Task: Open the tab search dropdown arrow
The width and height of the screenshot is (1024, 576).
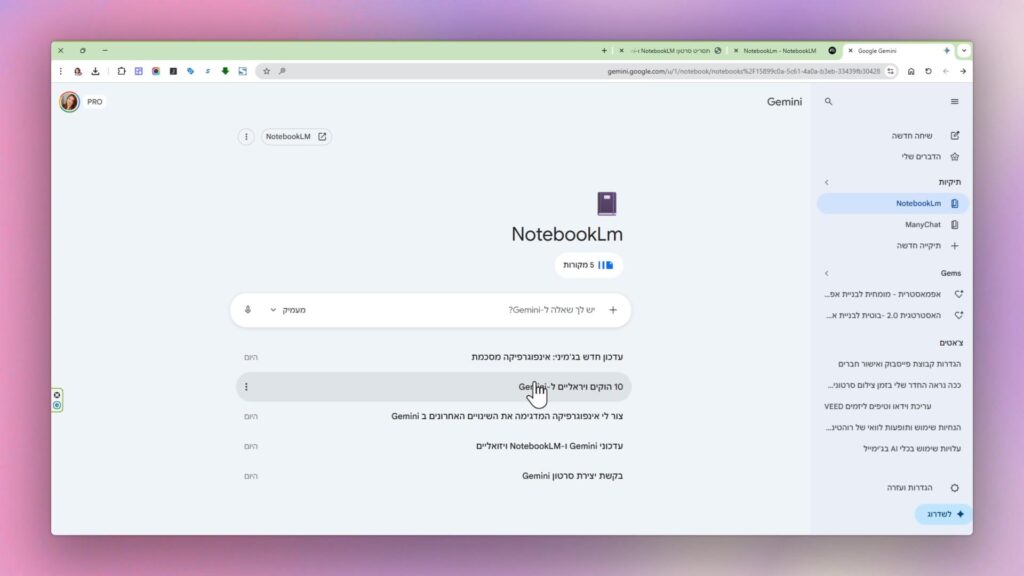Action: click(x=964, y=51)
